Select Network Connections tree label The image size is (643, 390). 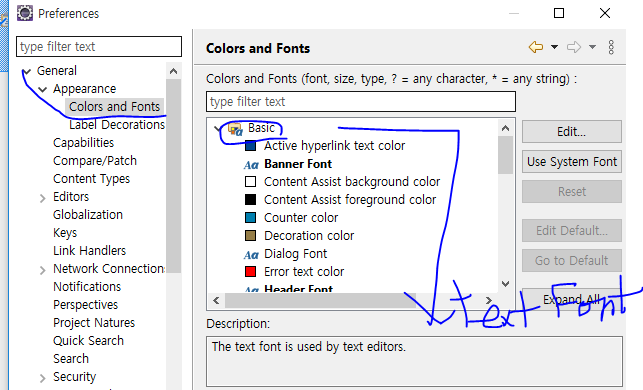coord(109,269)
